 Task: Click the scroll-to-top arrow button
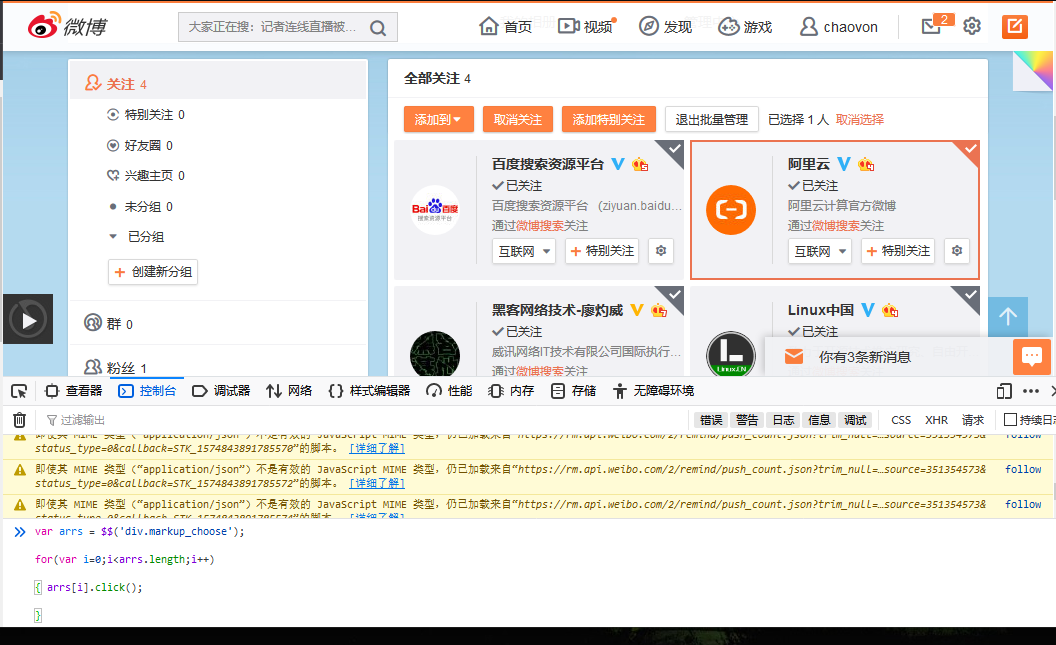(x=1008, y=316)
